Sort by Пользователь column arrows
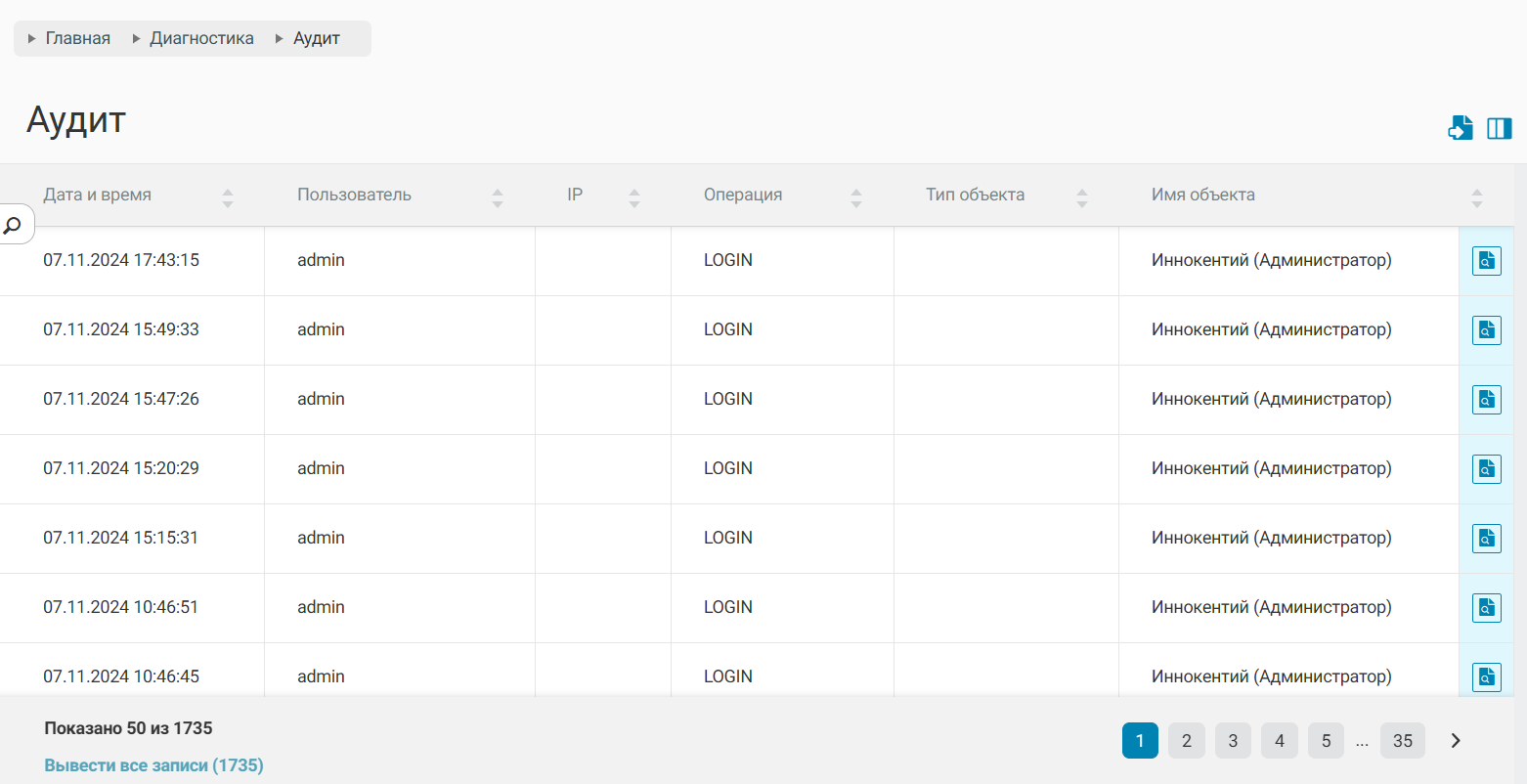Viewport: 1527px width, 784px height. click(497, 198)
